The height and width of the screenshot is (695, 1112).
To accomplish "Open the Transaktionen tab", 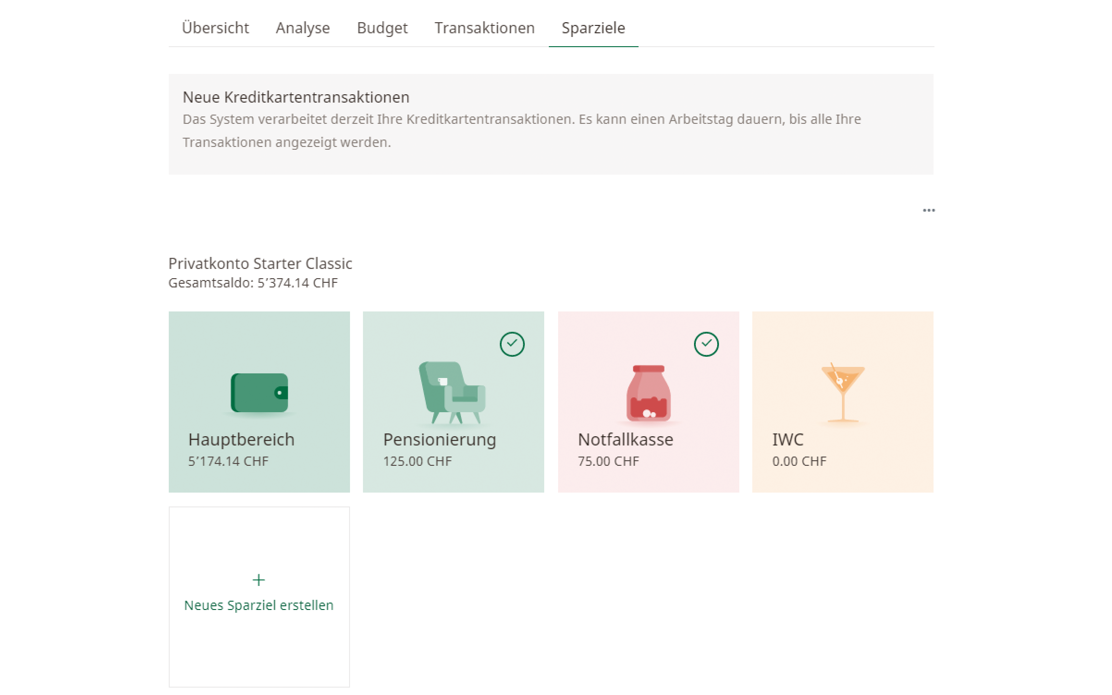I will pyautogui.click(x=484, y=28).
